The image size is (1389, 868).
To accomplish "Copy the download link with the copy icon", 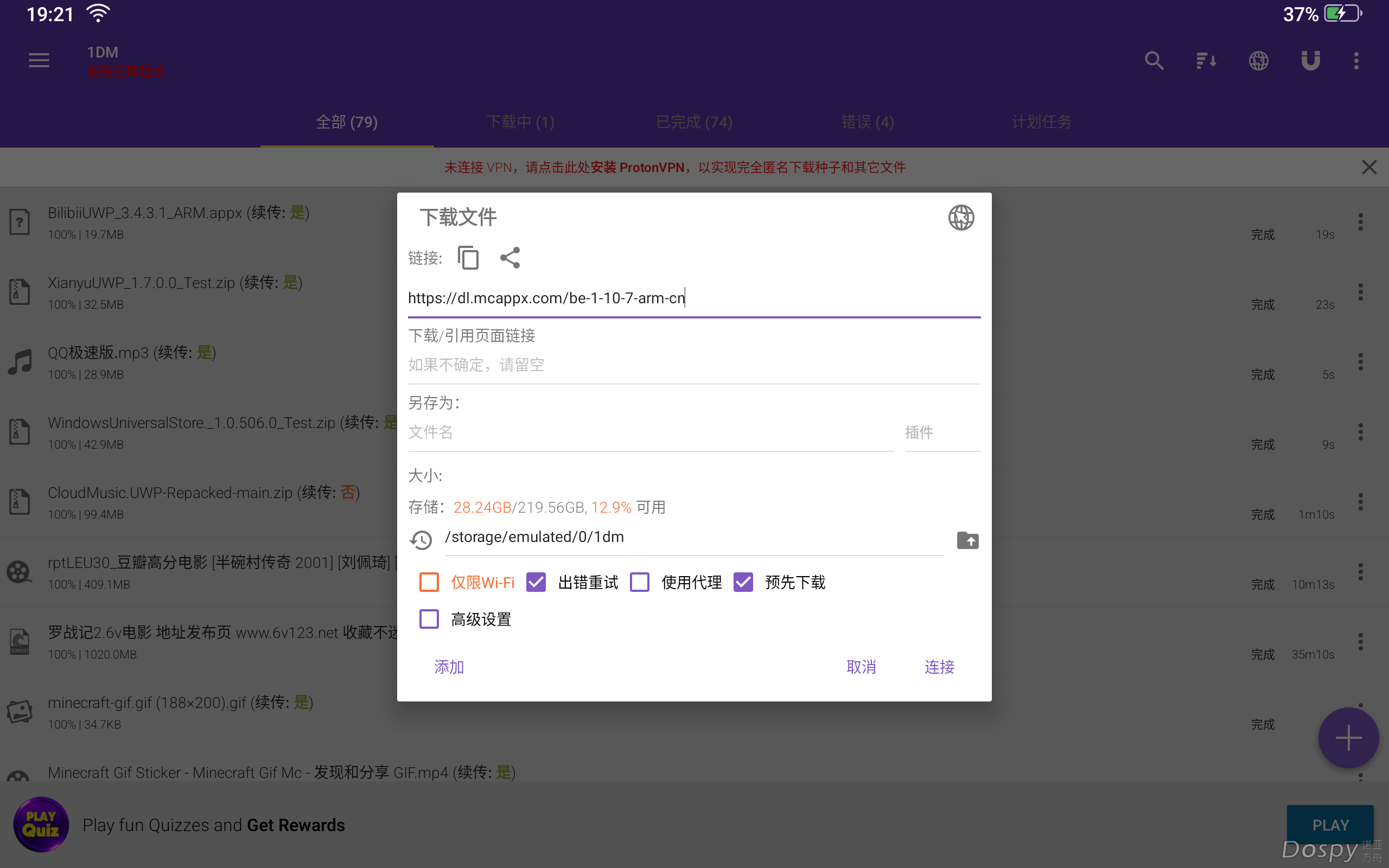I will [x=467, y=257].
